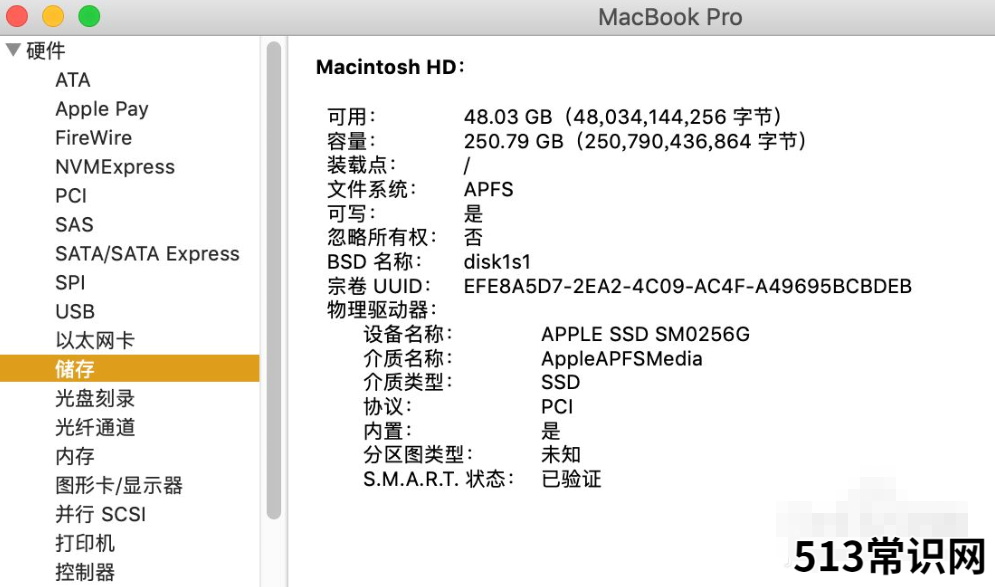The image size is (995, 587).
Task: Select 图形卡/显示器 in the sidebar
Action: pyautogui.click(x=119, y=485)
